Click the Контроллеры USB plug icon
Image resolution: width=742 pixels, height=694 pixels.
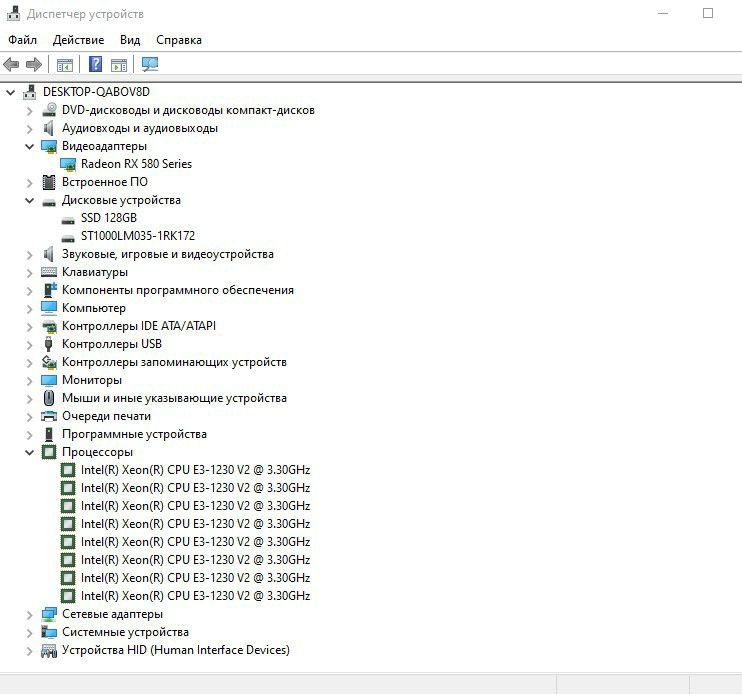click(x=48, y=344)
